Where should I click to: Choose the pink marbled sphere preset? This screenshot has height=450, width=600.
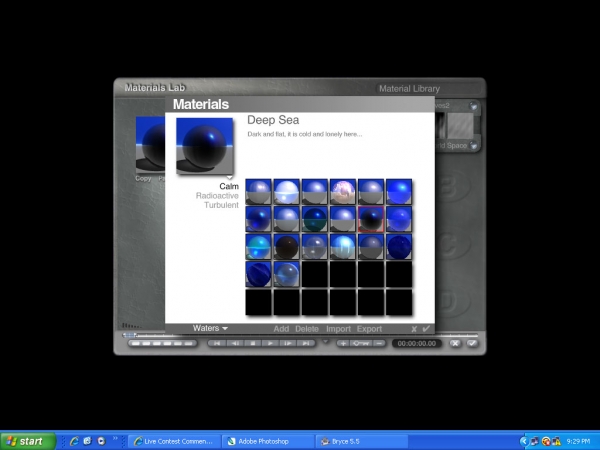(342, 192)
